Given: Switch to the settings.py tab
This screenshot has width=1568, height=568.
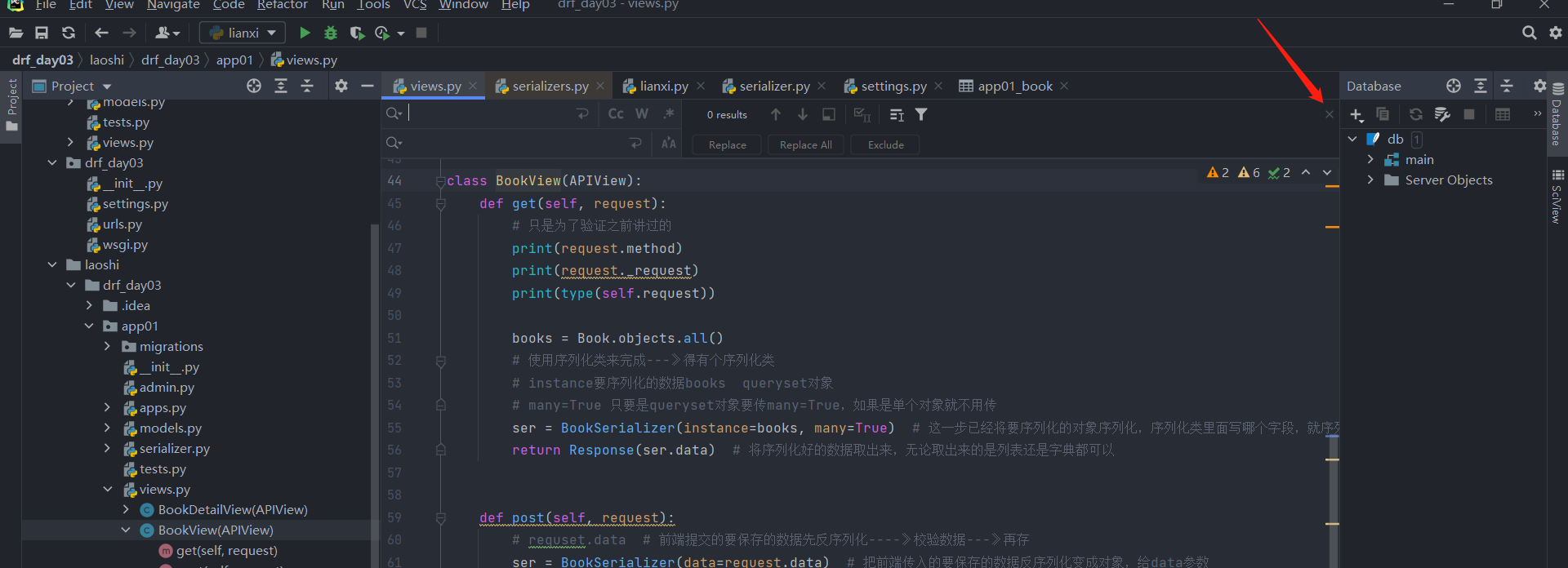Looking at the screenshot, I should (x=893, y=86).
